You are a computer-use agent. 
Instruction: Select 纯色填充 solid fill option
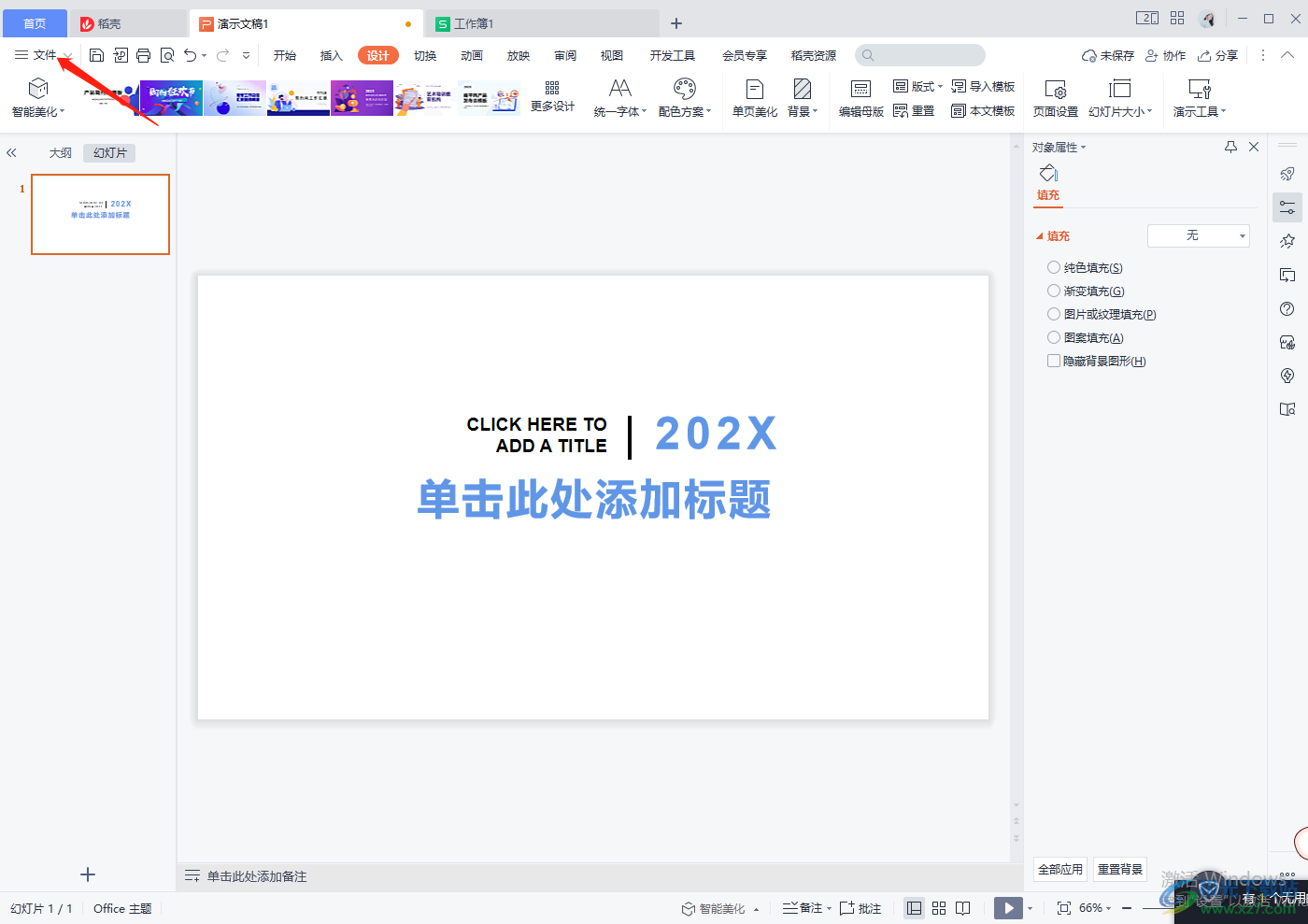[x=1085, y=267]
